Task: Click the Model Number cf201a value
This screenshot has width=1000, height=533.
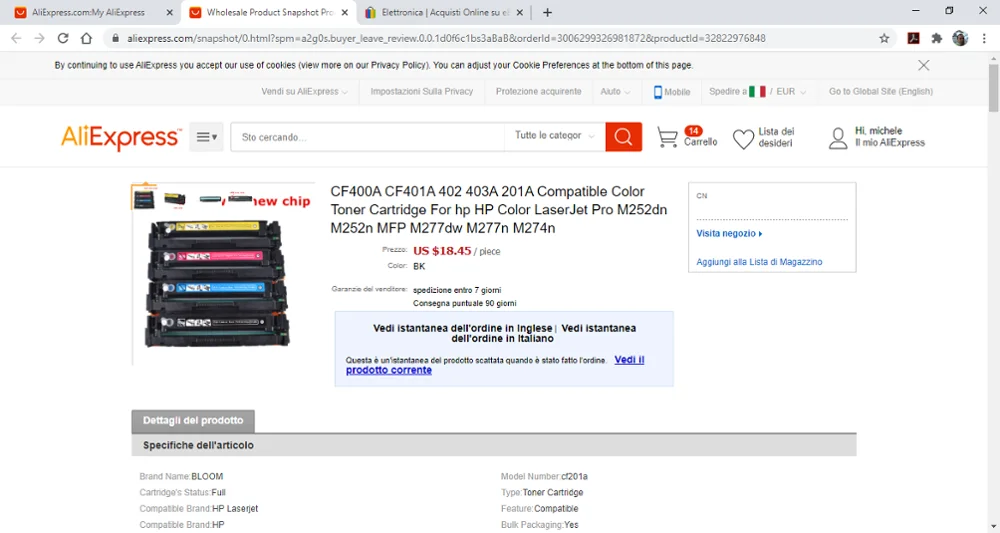Action: [x=575, y=476]
